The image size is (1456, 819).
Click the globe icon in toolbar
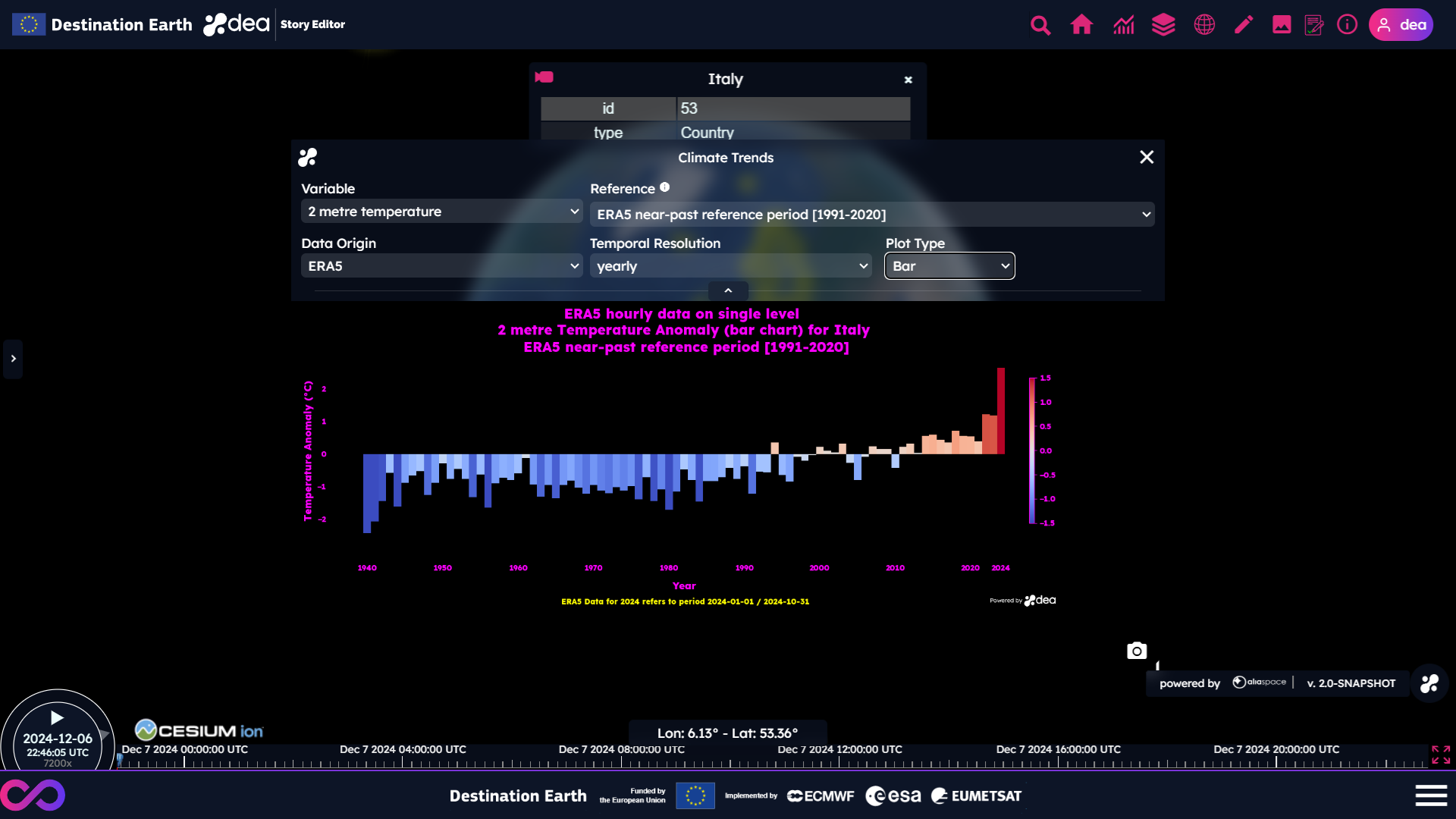point(1204,25)
